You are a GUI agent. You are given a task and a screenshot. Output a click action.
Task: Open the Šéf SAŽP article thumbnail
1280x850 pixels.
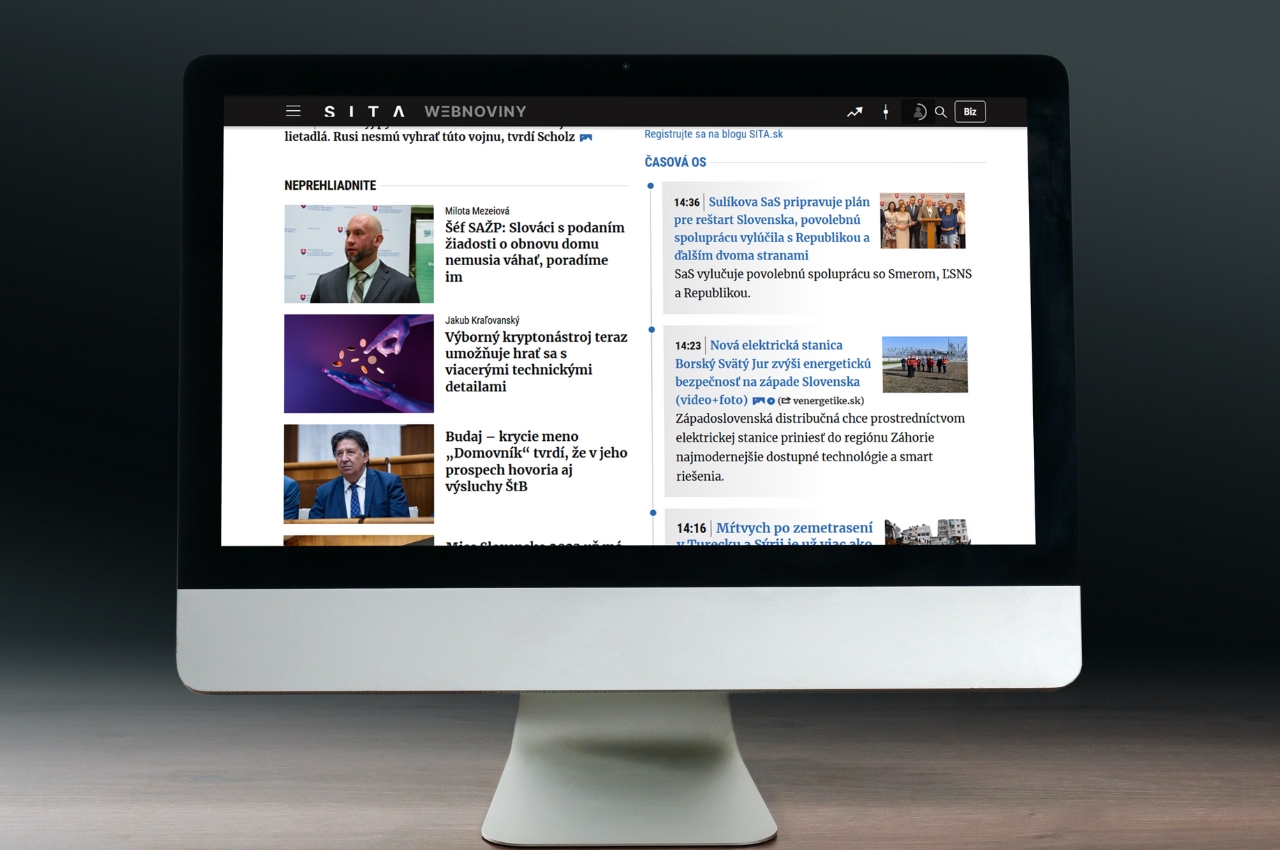click(359, 254)
